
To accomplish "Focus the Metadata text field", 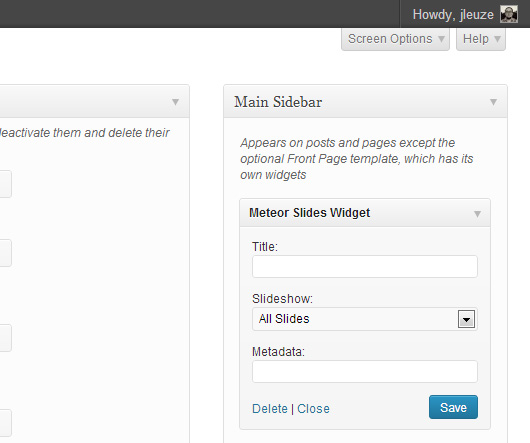I will (x=365, y=371).
